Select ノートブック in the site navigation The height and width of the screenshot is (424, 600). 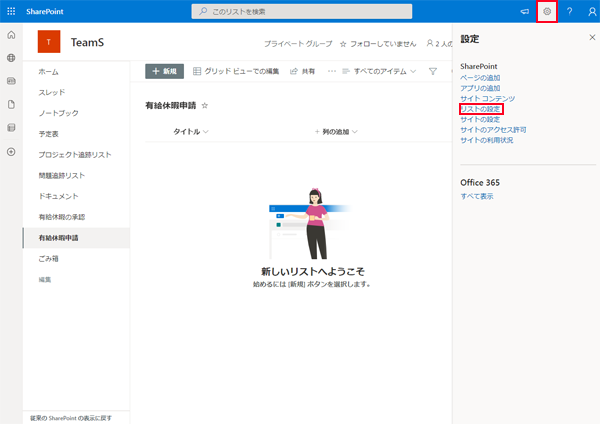[59, 113]
